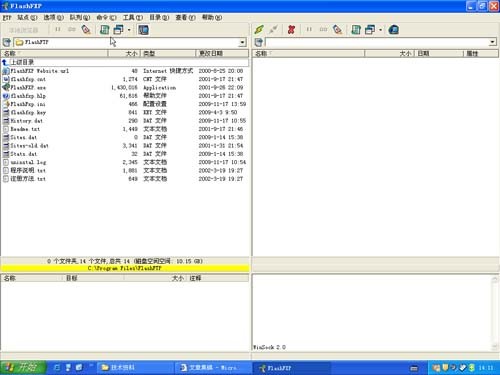The width and height of the screenshot is (500, 375).
Task: Click the disconnect icon in right toolbar
Action: pos(273,30)
